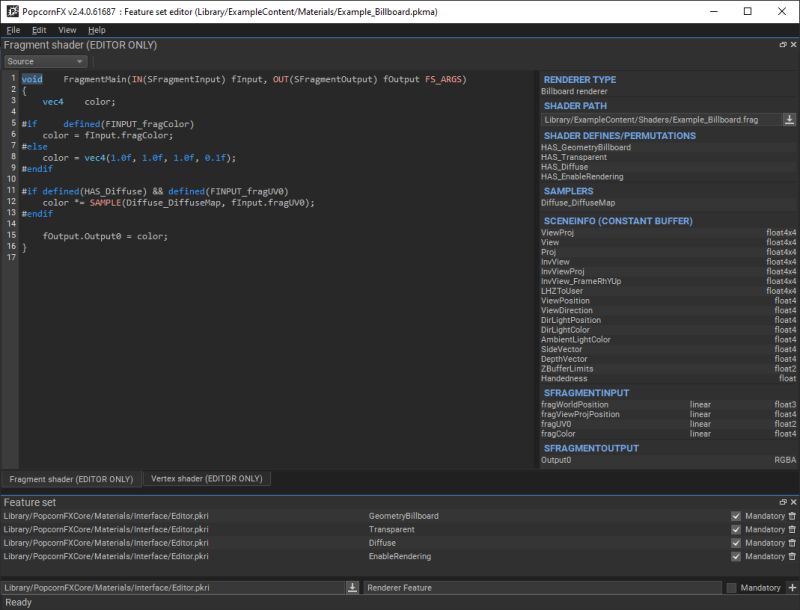Click the EnableRendering feature name
Viewport: 800px width, 610px height.
click(x=399, y=556)
